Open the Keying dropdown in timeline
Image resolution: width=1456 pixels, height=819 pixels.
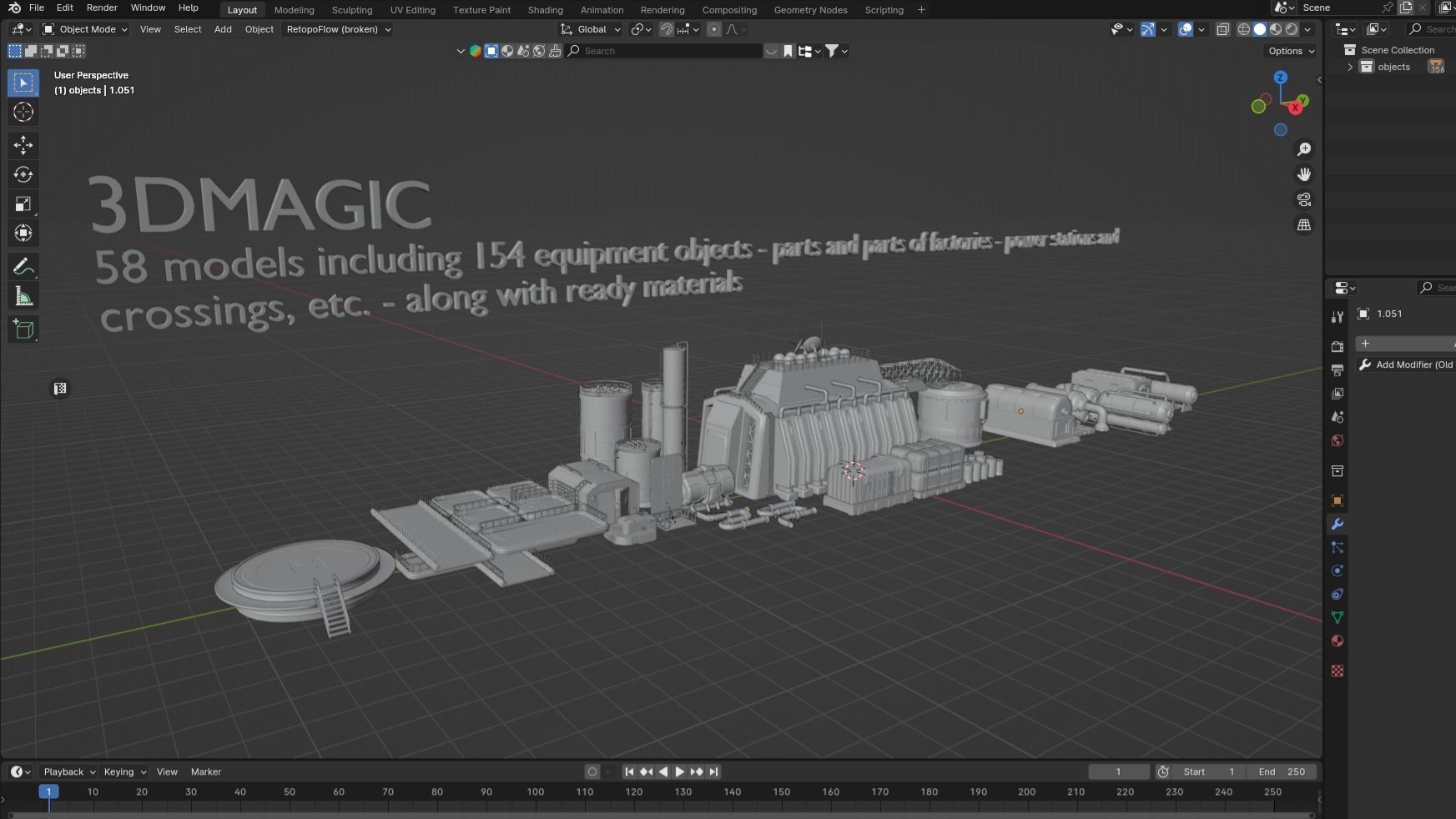click(124, 771)
